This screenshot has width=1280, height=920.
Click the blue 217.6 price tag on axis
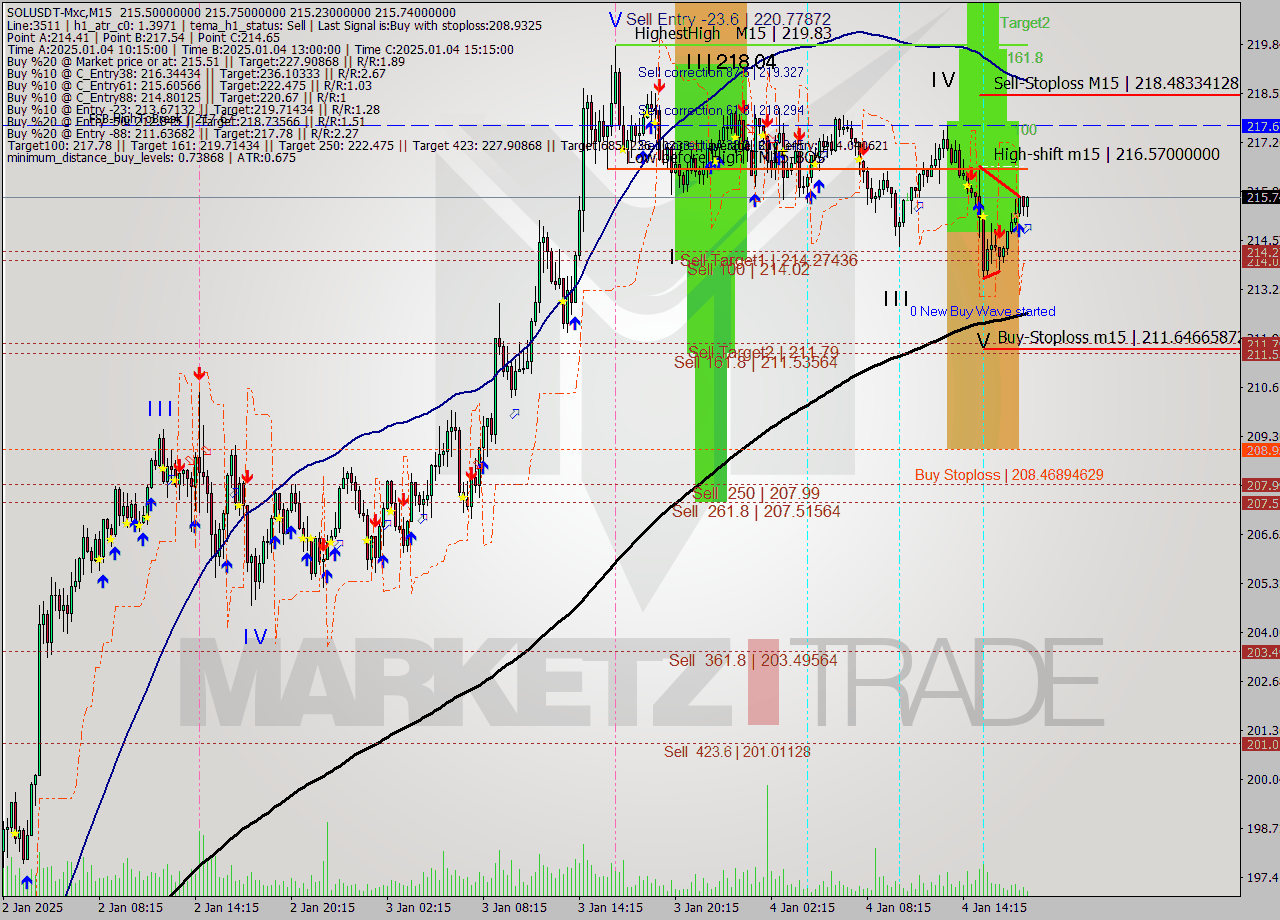click(x=1260, y=126)
